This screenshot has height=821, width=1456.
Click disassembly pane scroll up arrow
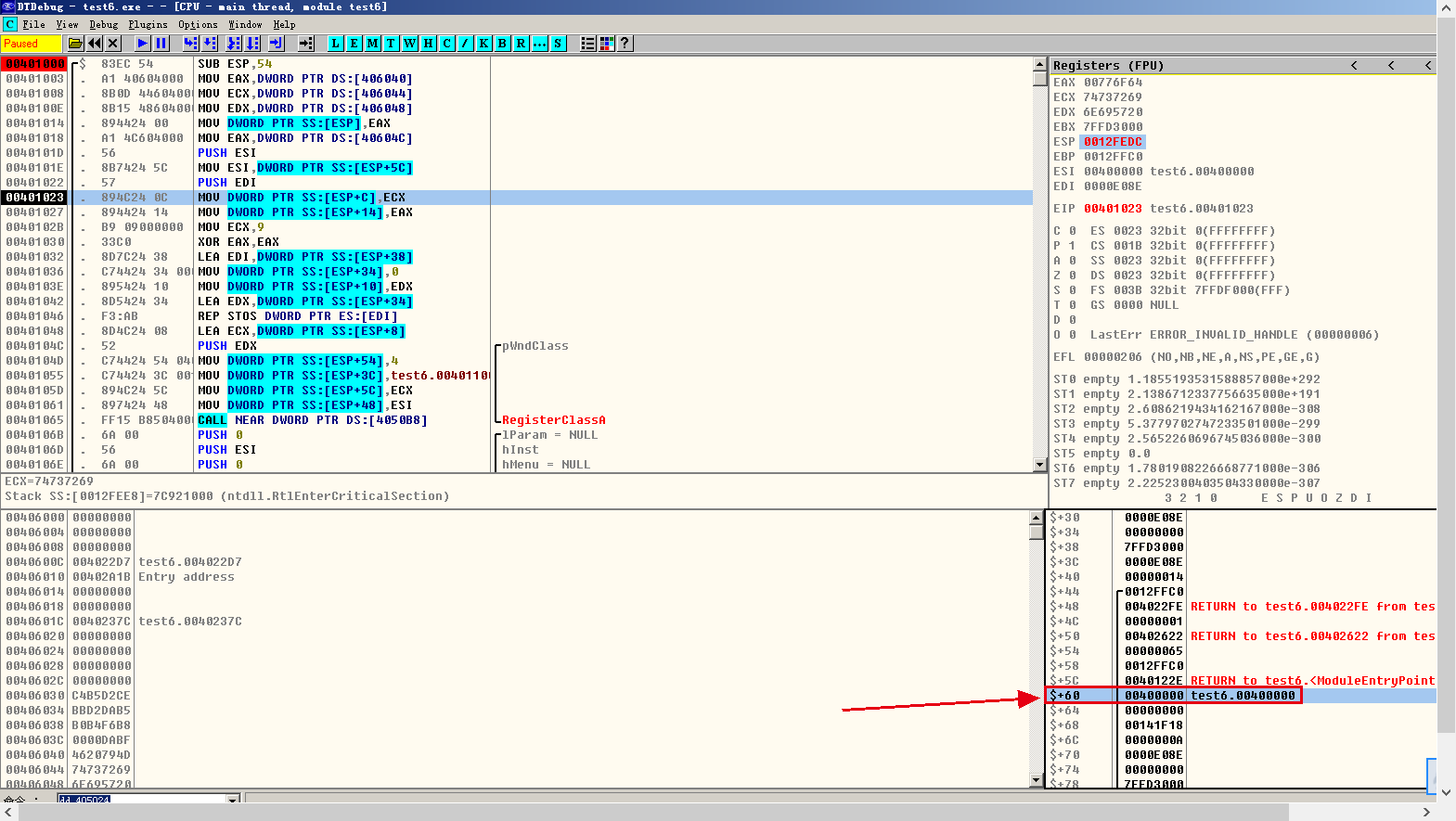point(1039,64)
